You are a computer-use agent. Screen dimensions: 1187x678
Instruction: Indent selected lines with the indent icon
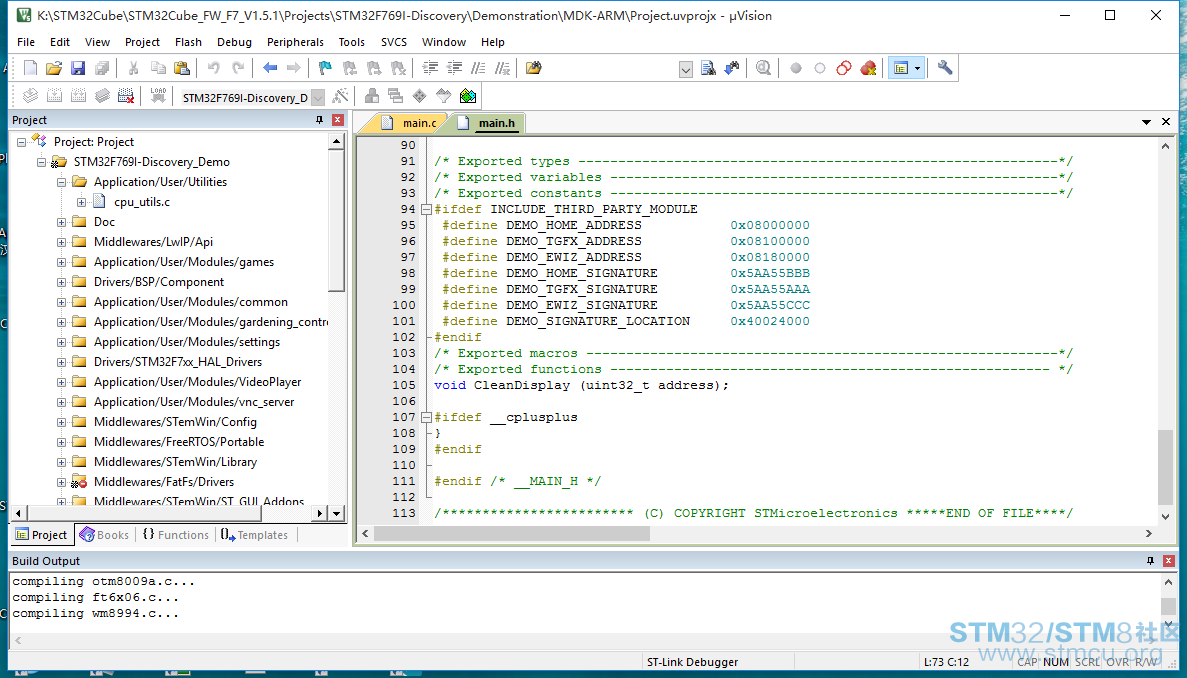pyautogui.click(x=430, y=68)
